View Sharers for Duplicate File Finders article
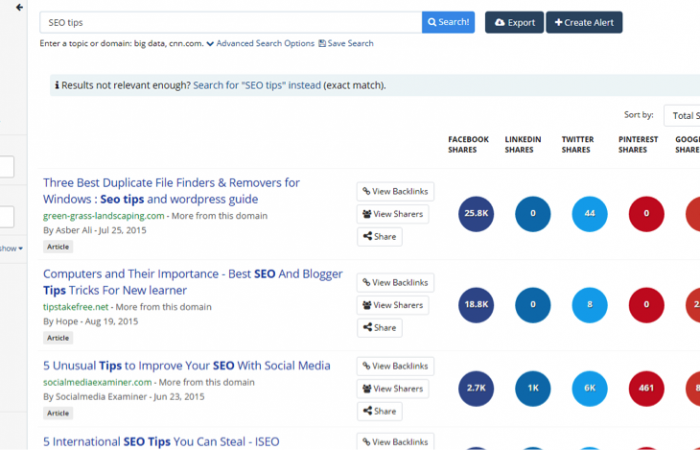This screenshot has width=700, height=450. pos(393,214)
